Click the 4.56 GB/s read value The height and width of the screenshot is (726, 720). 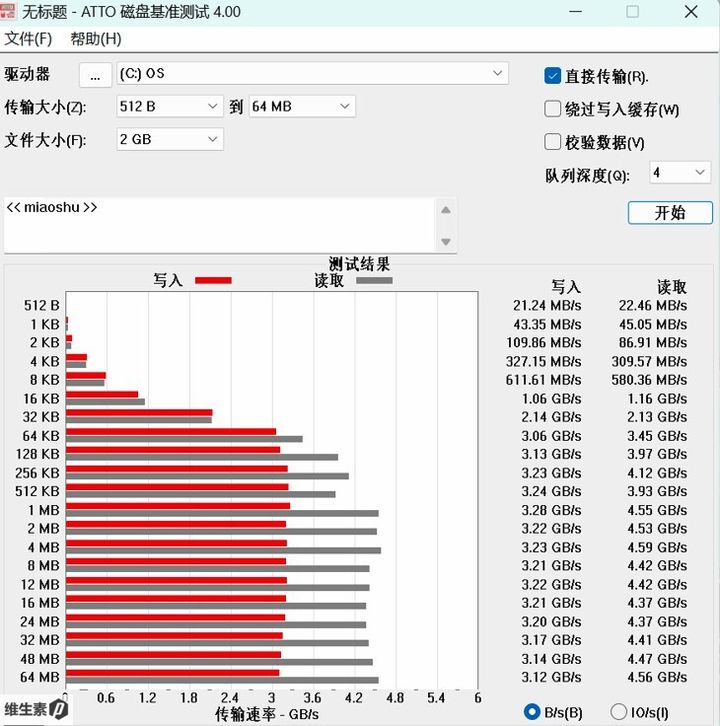coord(657,677)
